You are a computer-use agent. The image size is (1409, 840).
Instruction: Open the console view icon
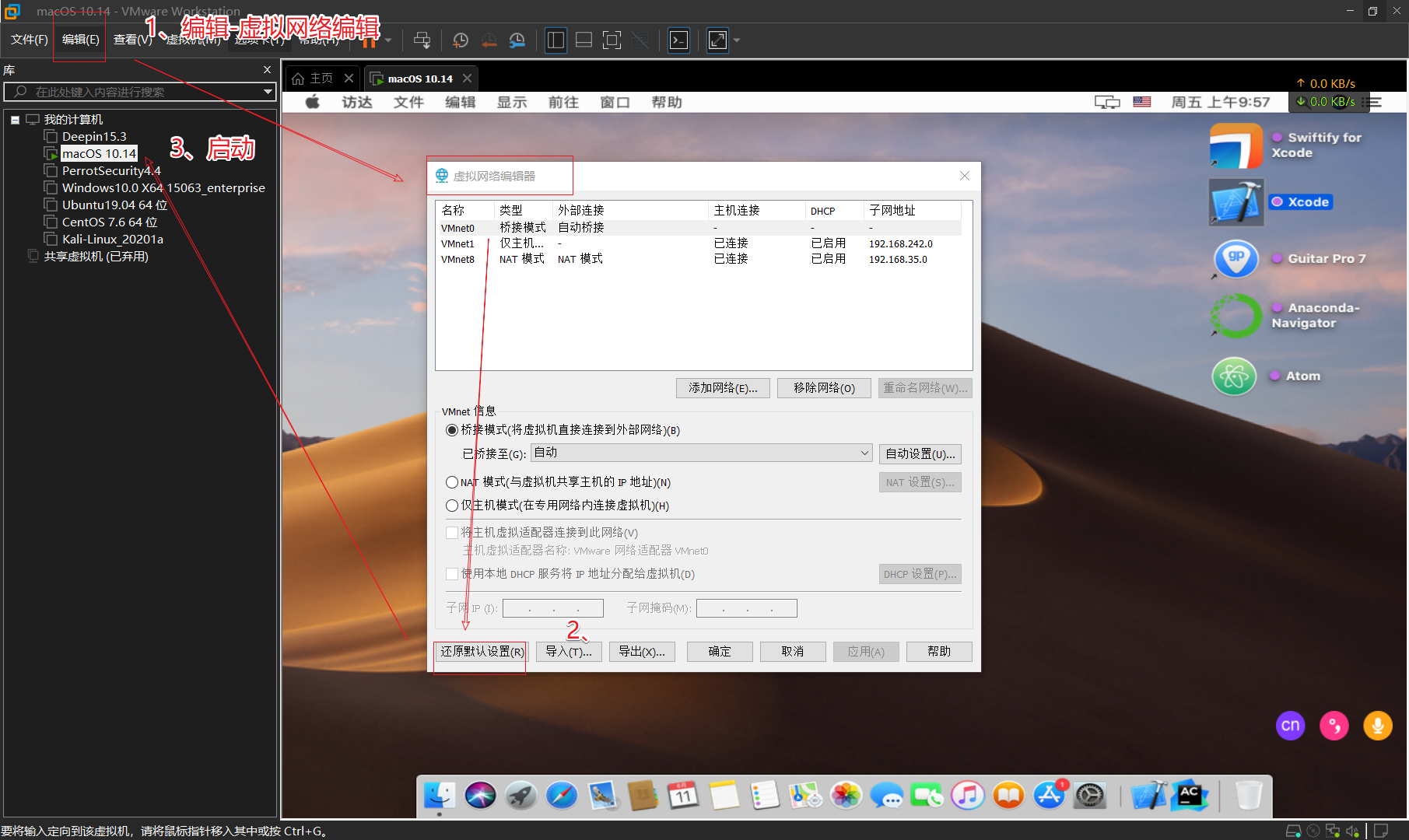[679, 40]
